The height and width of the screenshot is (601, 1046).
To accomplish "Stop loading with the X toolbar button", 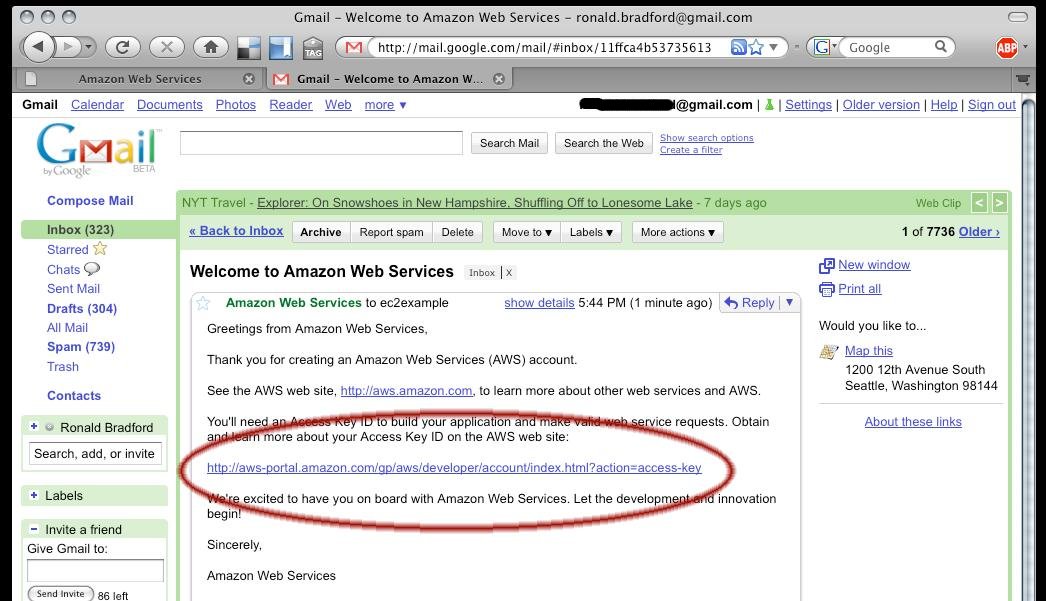I will [167, 47].
